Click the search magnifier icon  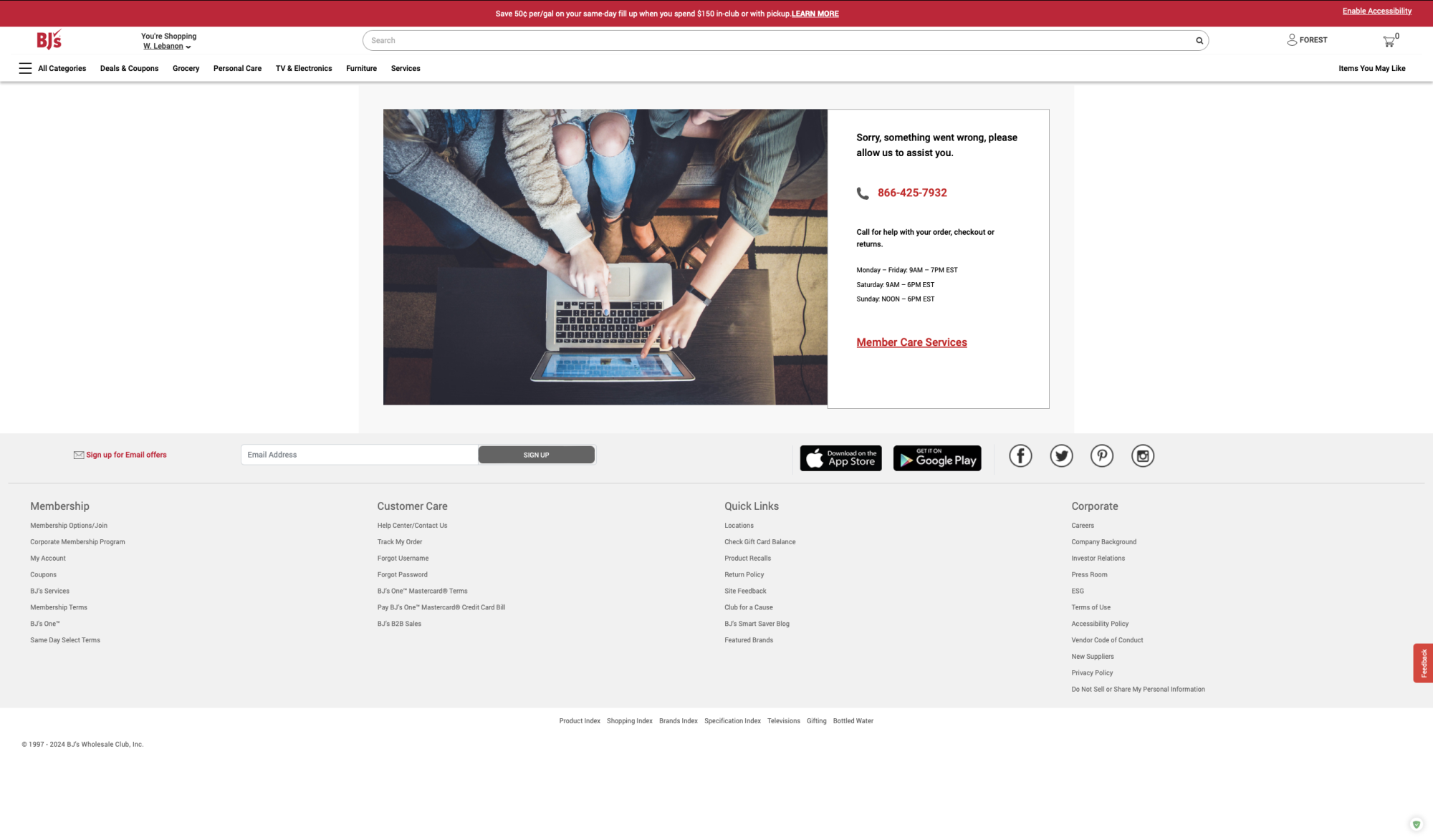[1199, 41]
